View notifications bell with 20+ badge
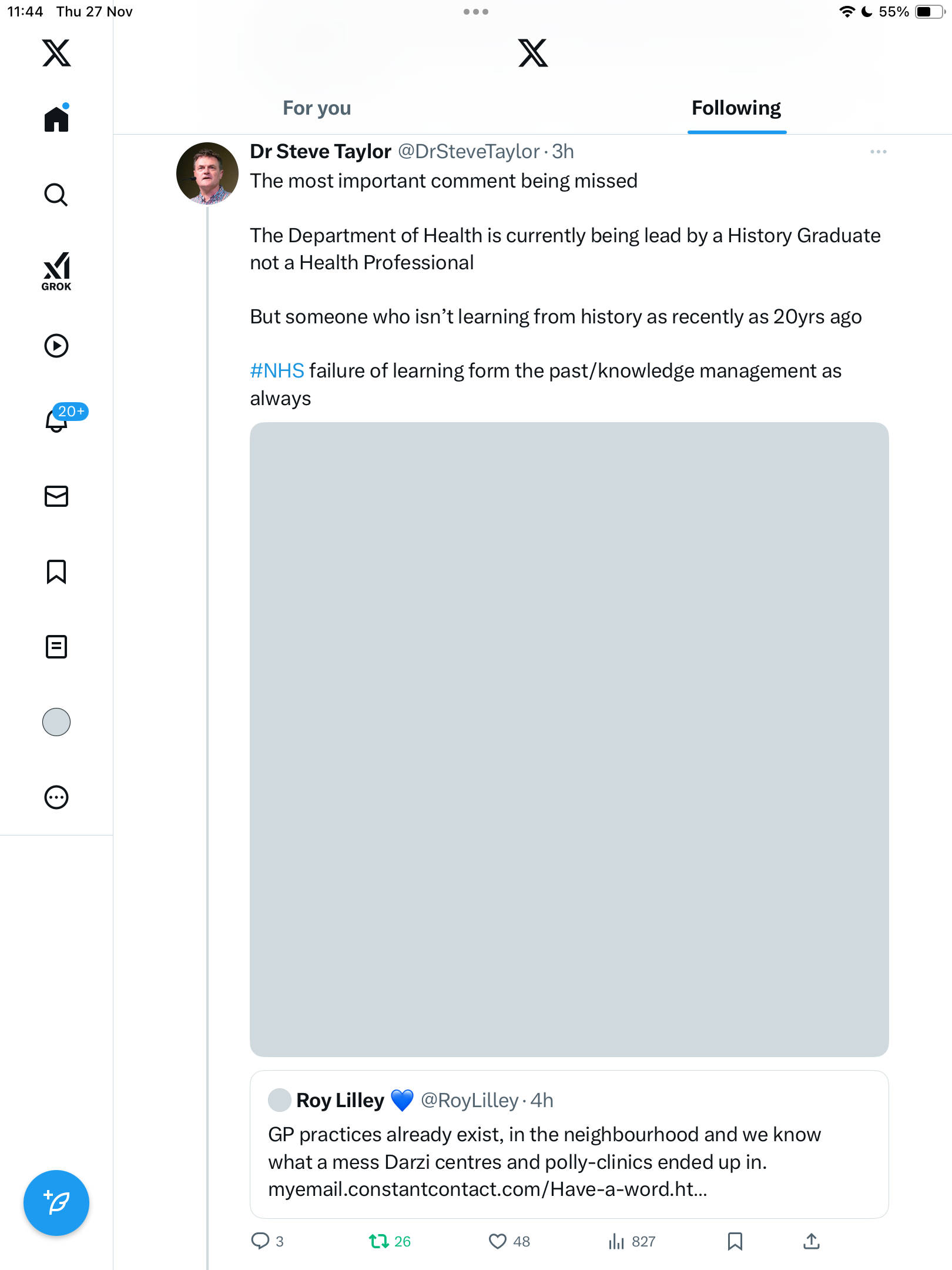Viewport: 952px width, 1270px height. 56,420
